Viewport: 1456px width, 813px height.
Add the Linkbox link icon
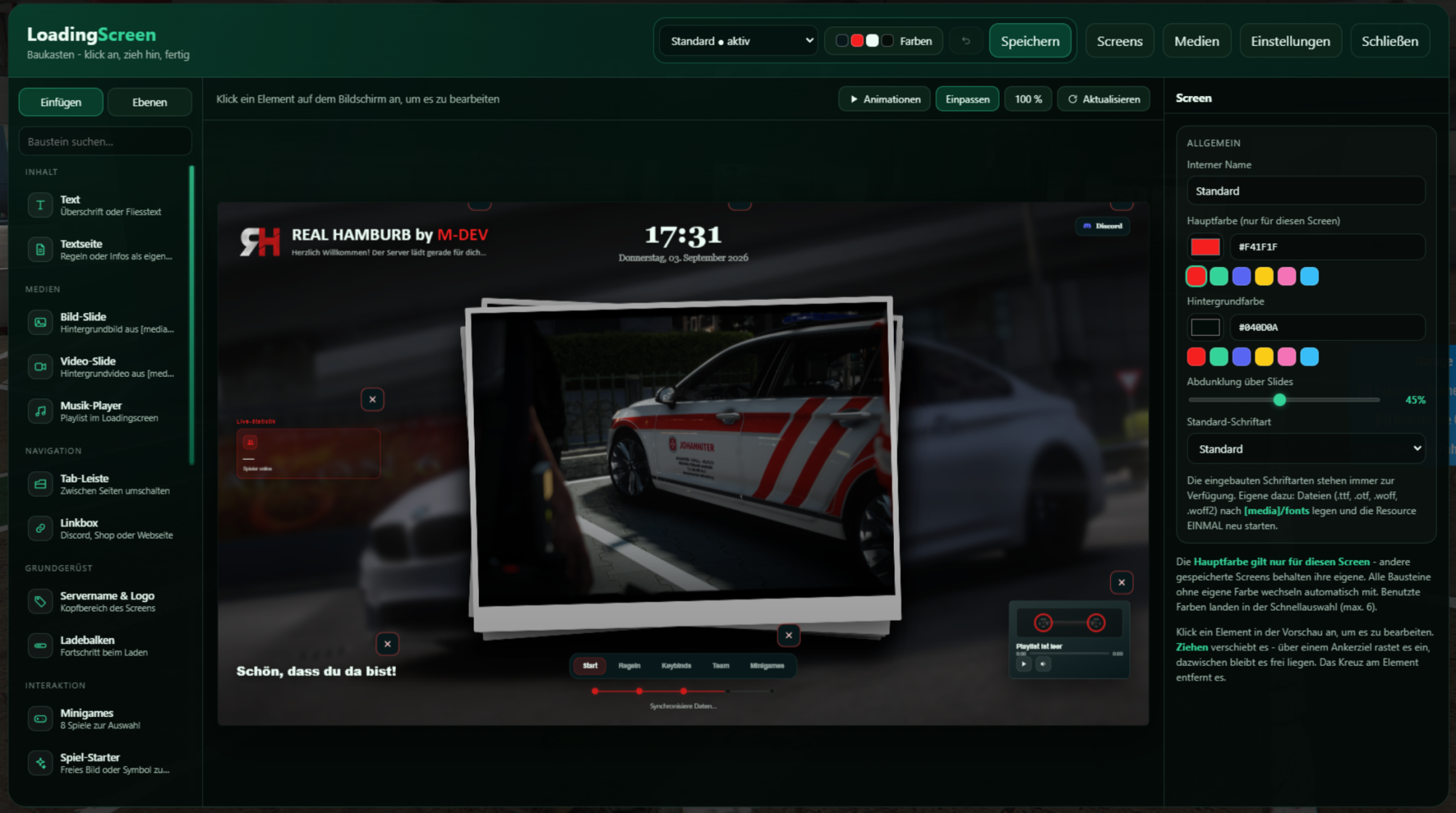40,528
